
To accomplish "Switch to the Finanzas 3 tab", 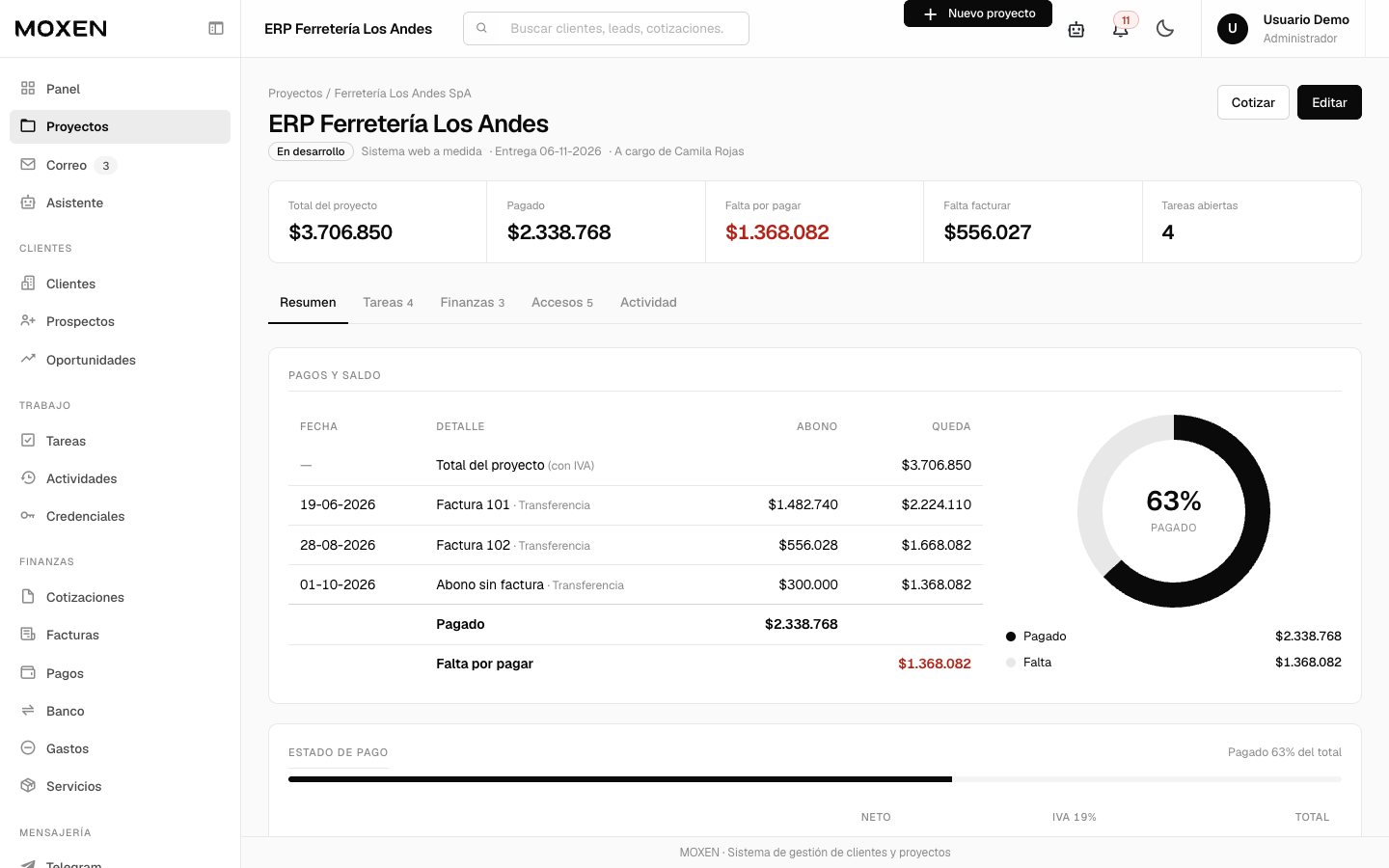I will 473,303.
